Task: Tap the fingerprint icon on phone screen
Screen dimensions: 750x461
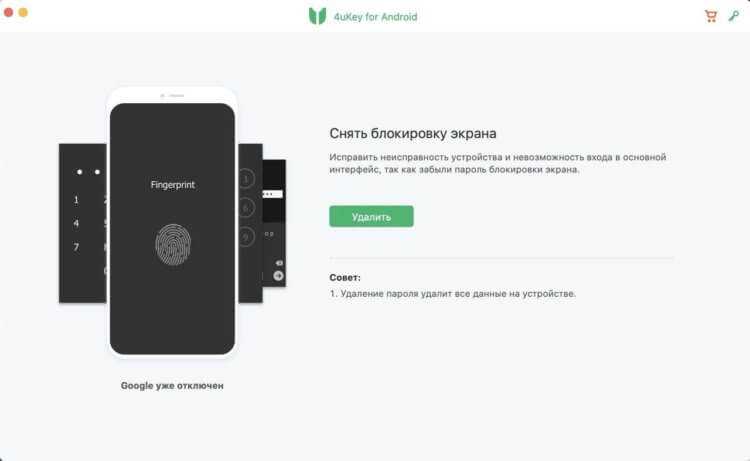Action: click(173, 244)
